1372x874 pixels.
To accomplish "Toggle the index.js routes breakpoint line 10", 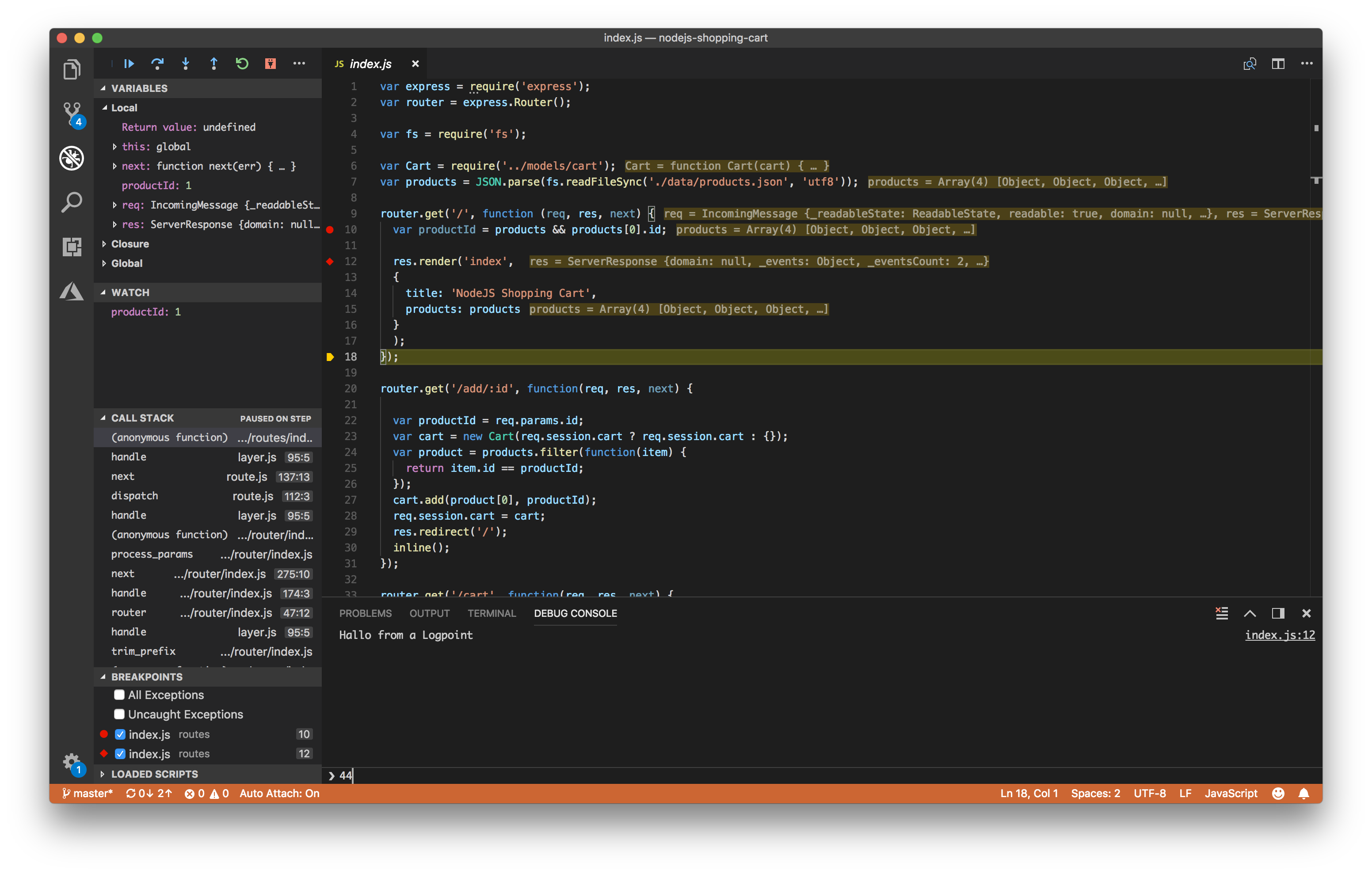I will coord(119,732).
